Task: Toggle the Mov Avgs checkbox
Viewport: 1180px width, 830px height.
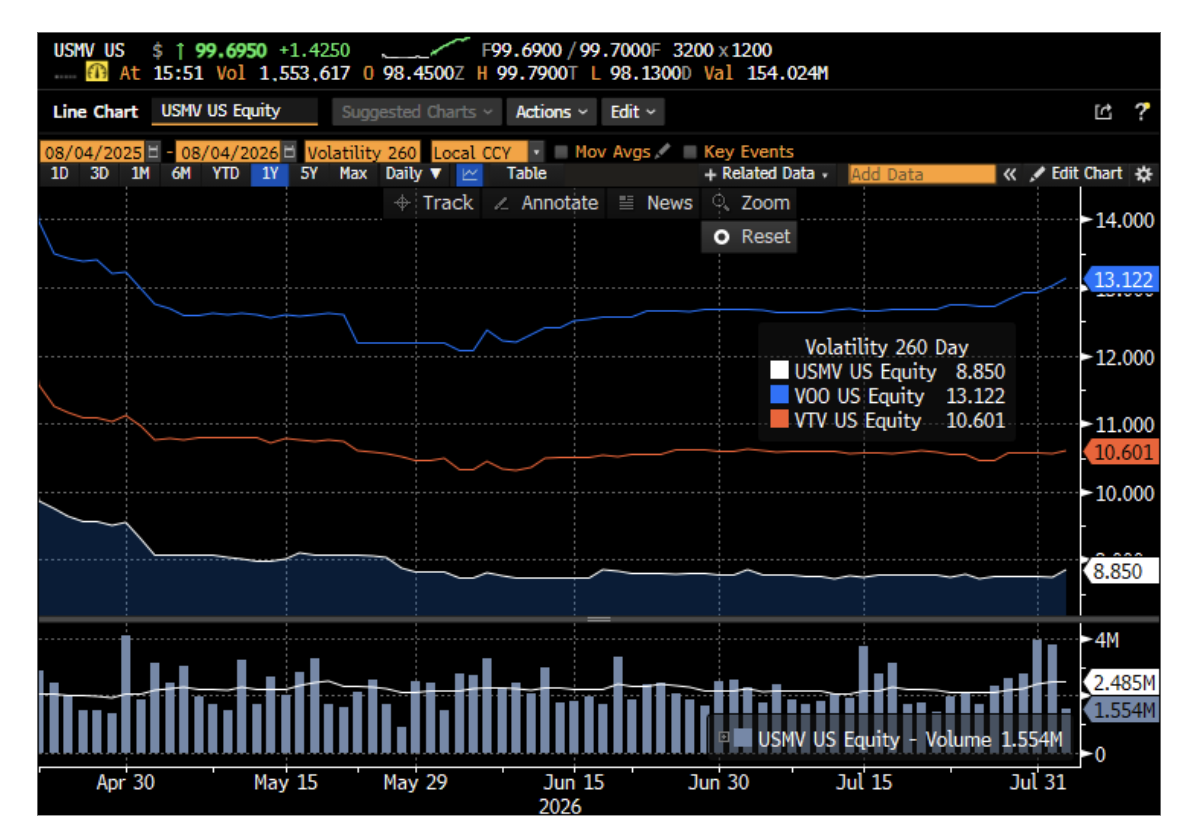Action: click(561, 152)
